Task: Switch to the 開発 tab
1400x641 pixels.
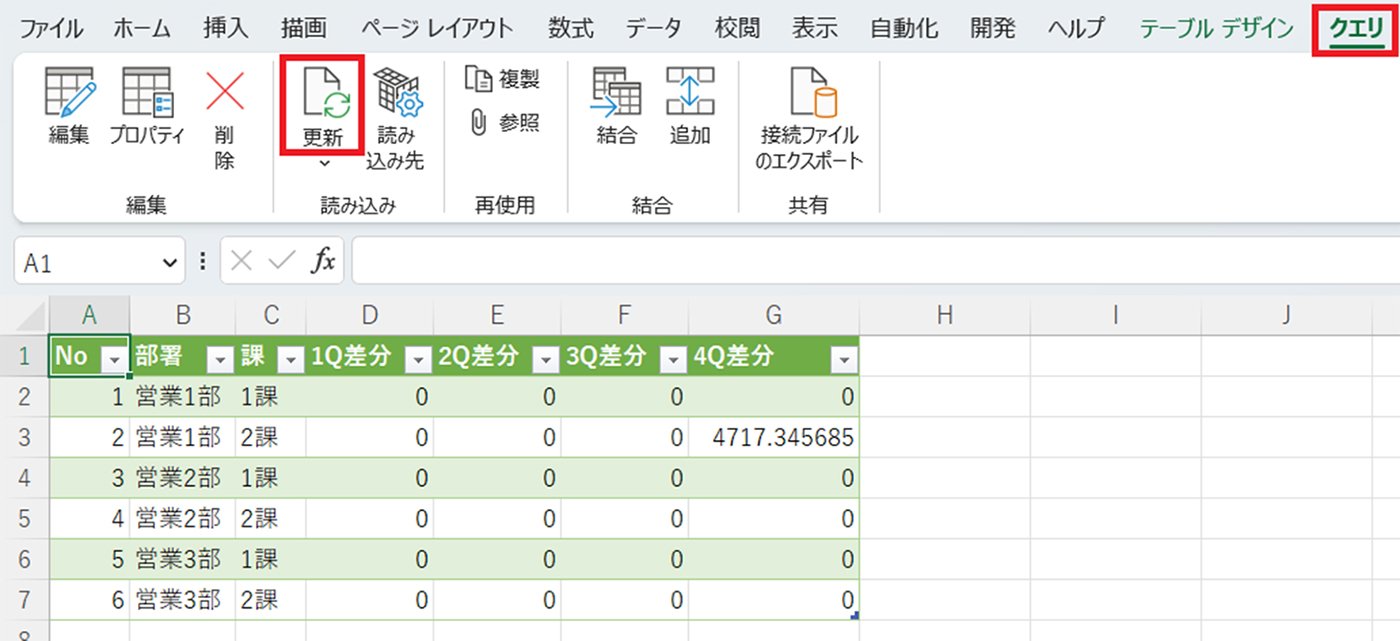Action: (x=993, y=28)
